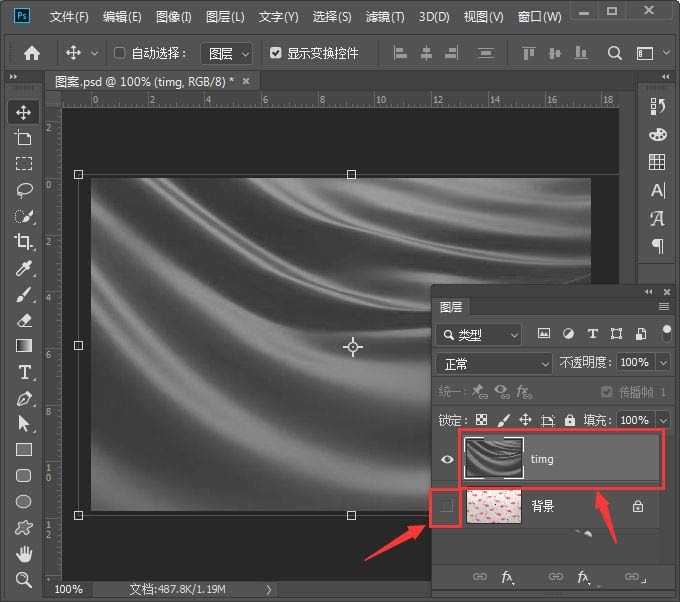Select the Path Selection tool
This screenshot has height=602, width=680.
(23, 424)
